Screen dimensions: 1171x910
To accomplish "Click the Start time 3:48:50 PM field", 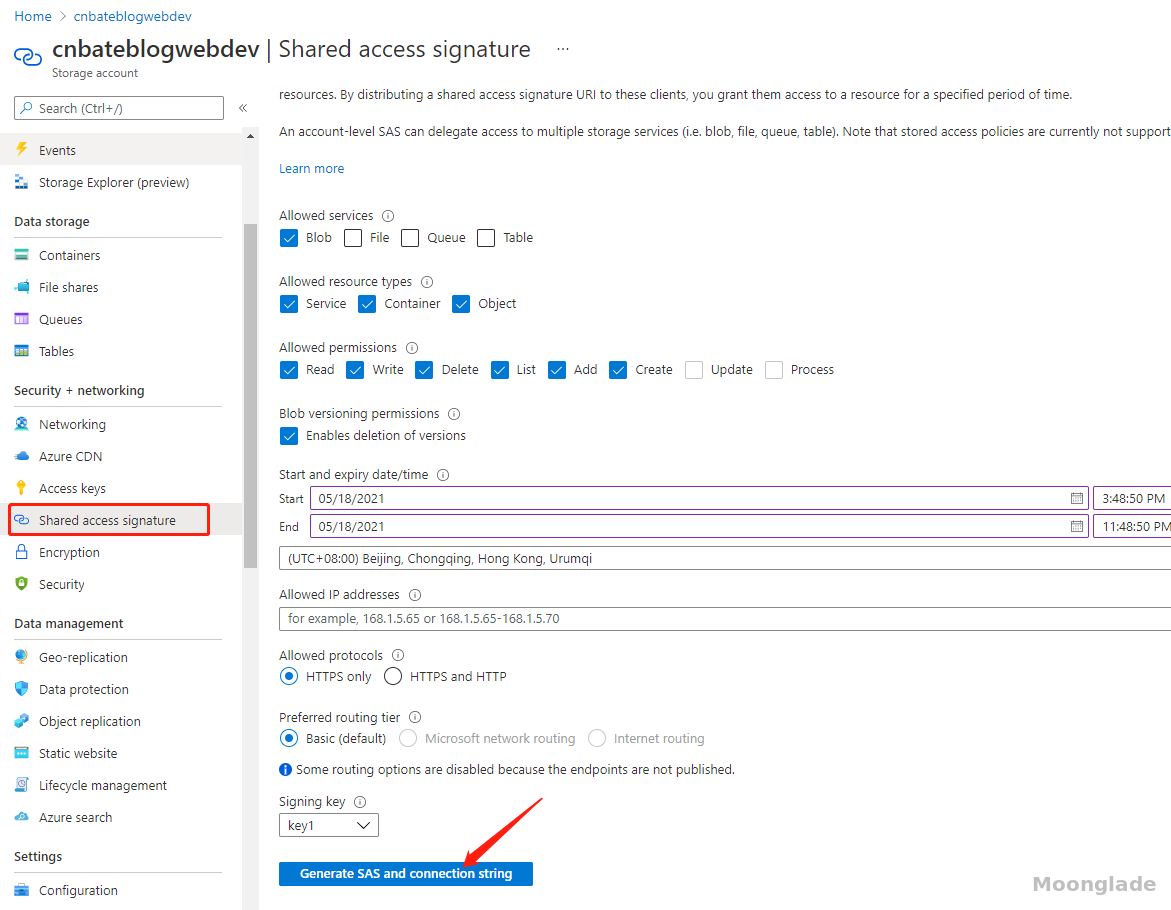I will (1132, 499).
